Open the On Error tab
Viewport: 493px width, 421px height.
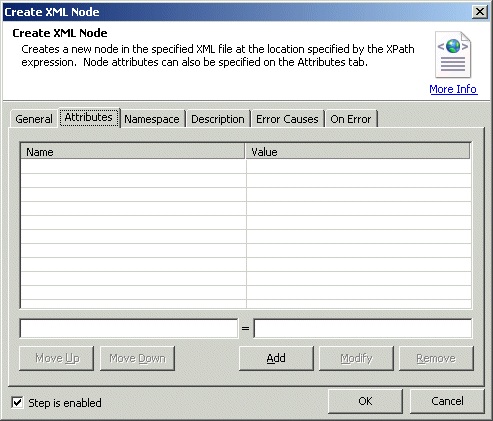coord(351,119)
